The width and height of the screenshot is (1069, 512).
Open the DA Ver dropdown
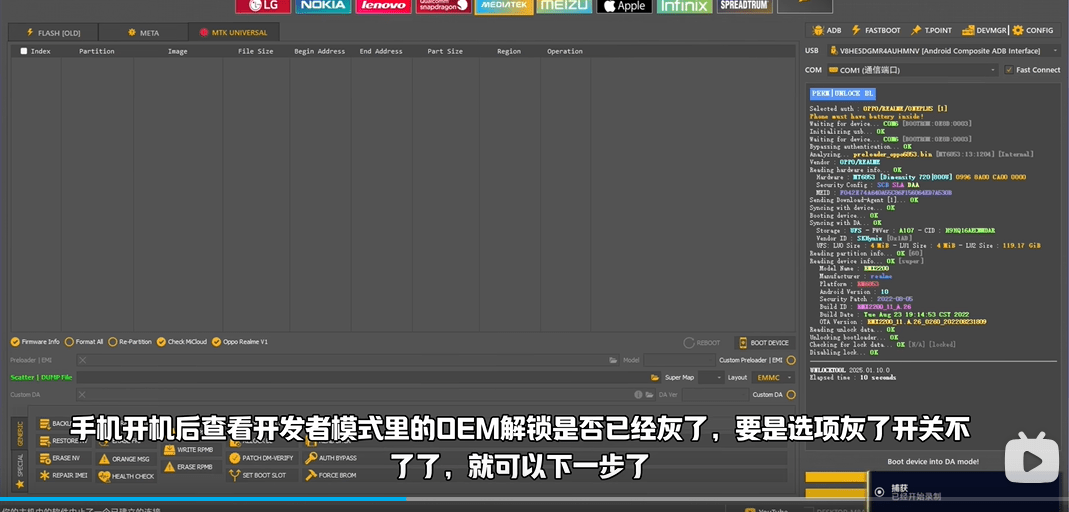click(715, 394)
